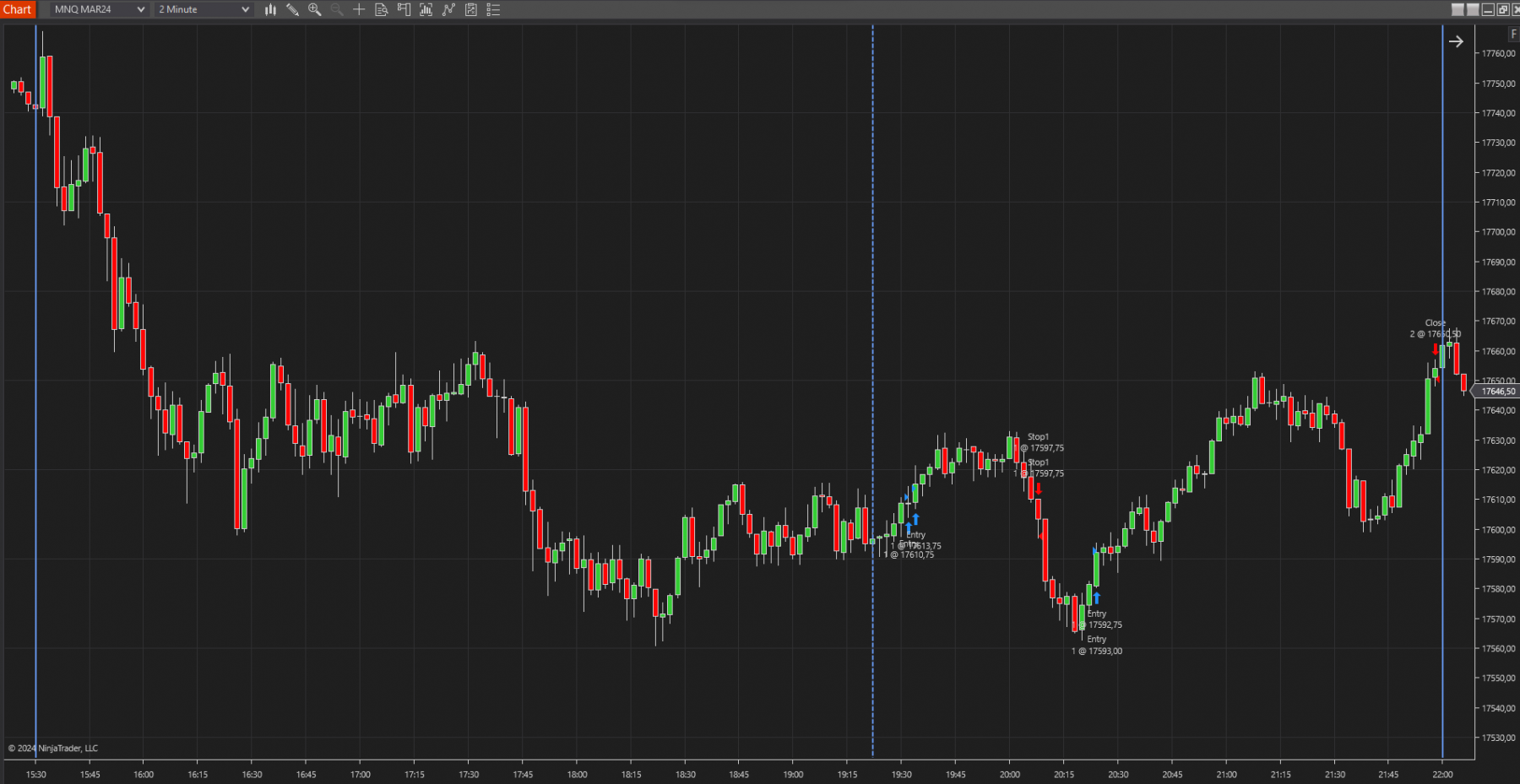Click the red stop arrow near 20:07
Screen dimensions: 1520x784
coord(1038,489)
